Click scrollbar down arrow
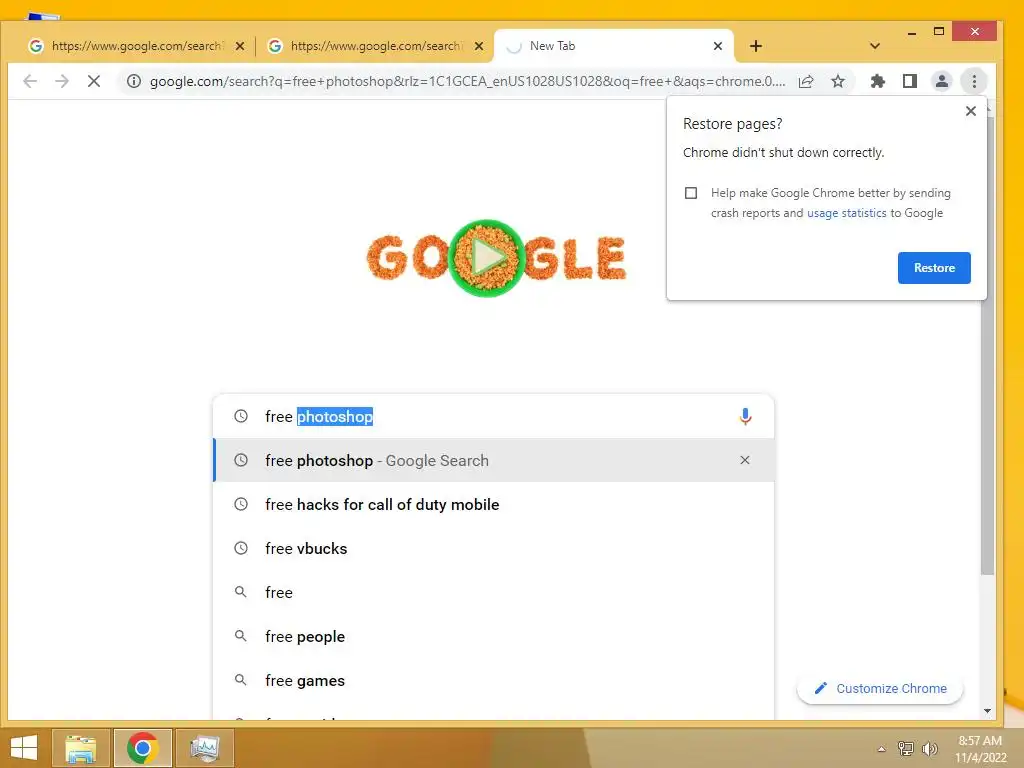Image resolution: width=1024 pixels, height=768 pixels. (x=987, y=711)
